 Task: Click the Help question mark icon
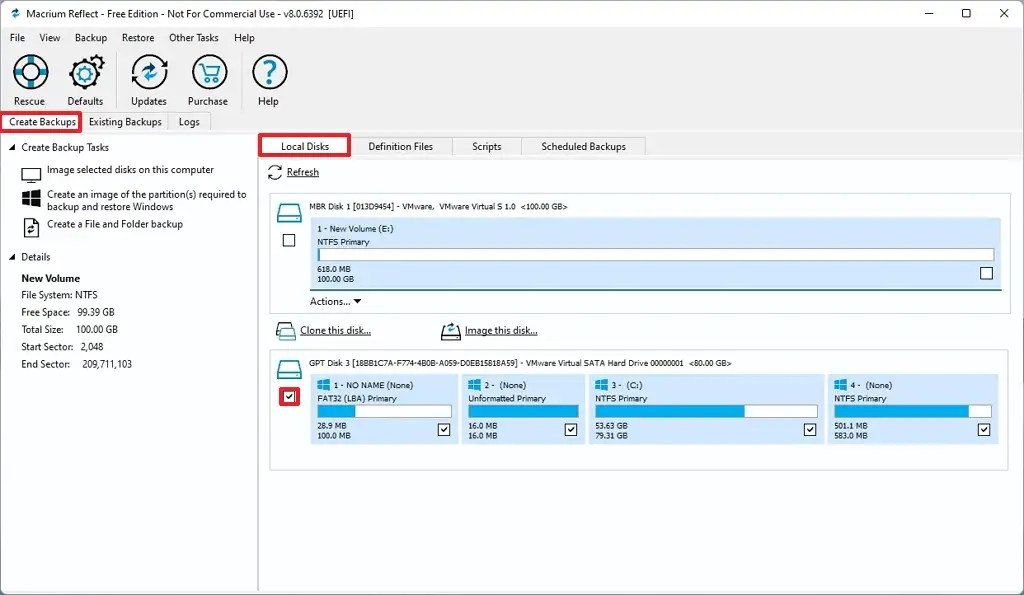coord(267,72)
